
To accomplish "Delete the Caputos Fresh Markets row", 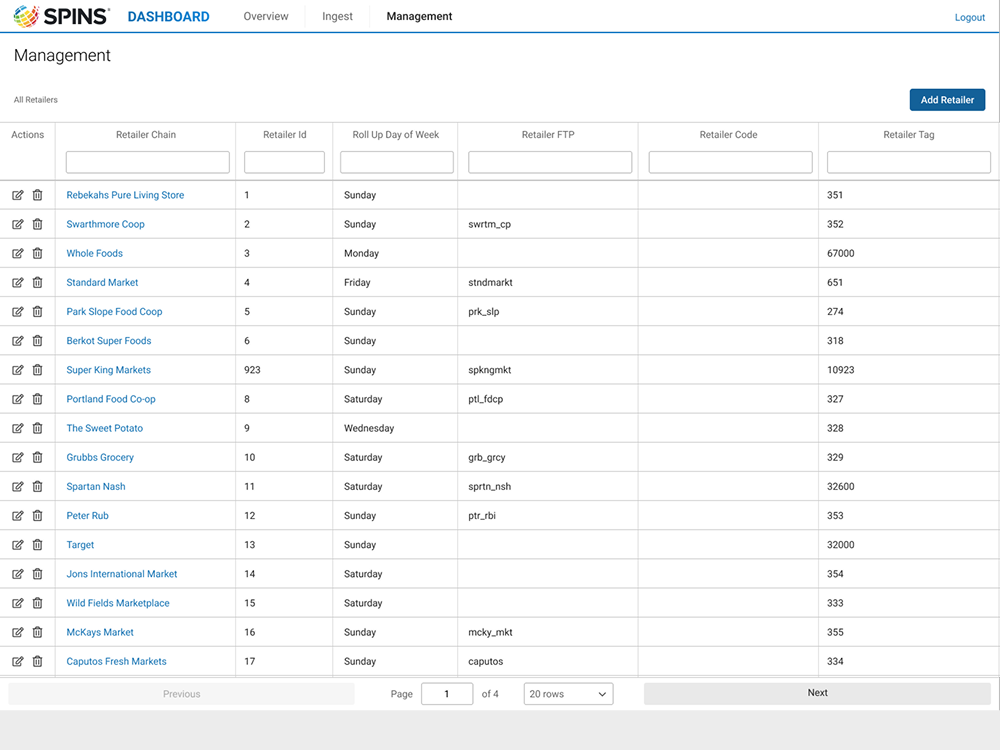I will point(38,661).
